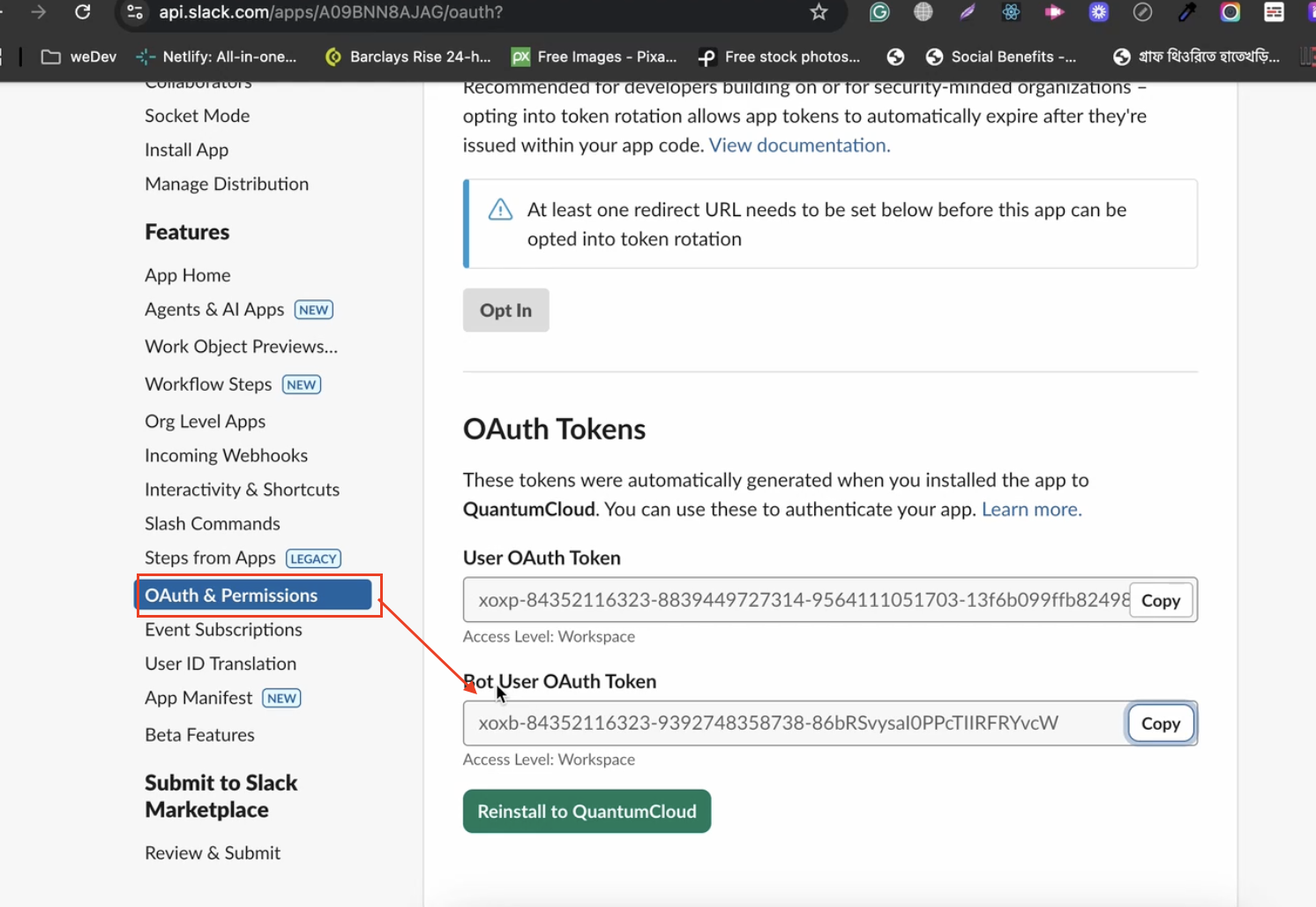Screen dimensions: 1316x907
Task: Open the Netlify bookmark
Action: [217, 56]
